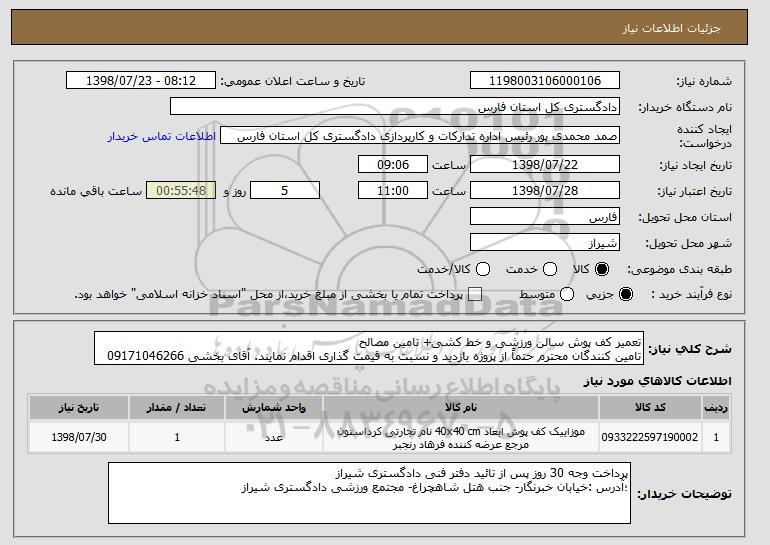Image resolution: width=770 pixels, height=545 pixels.
Task: Select the quantity cell in row 1398/07/30
Action: (x=177, y=437)
